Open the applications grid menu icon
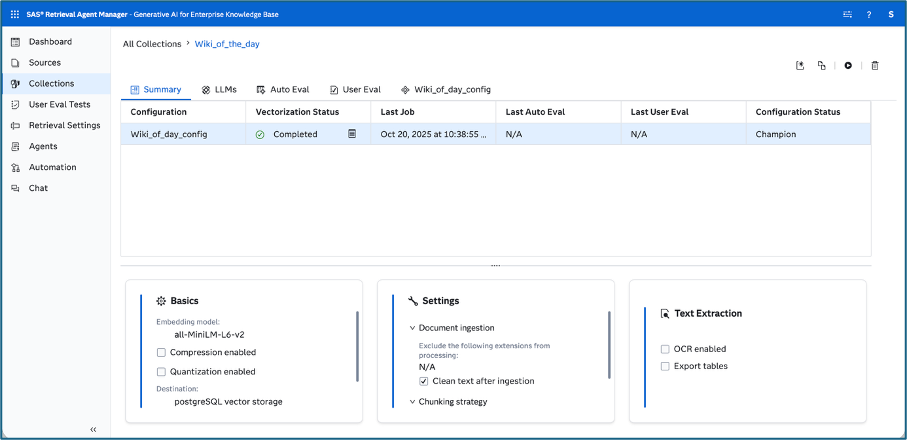This screenshot has height=440, width=908. tap(14, 14)
